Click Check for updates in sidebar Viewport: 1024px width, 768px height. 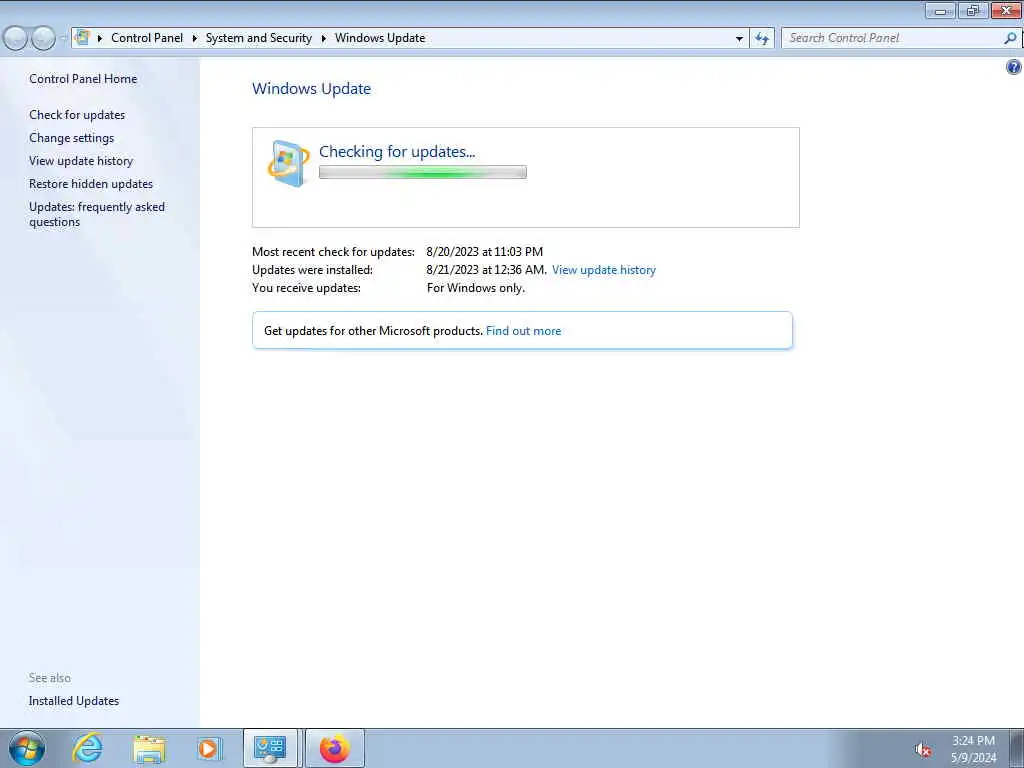pos(77,115)
